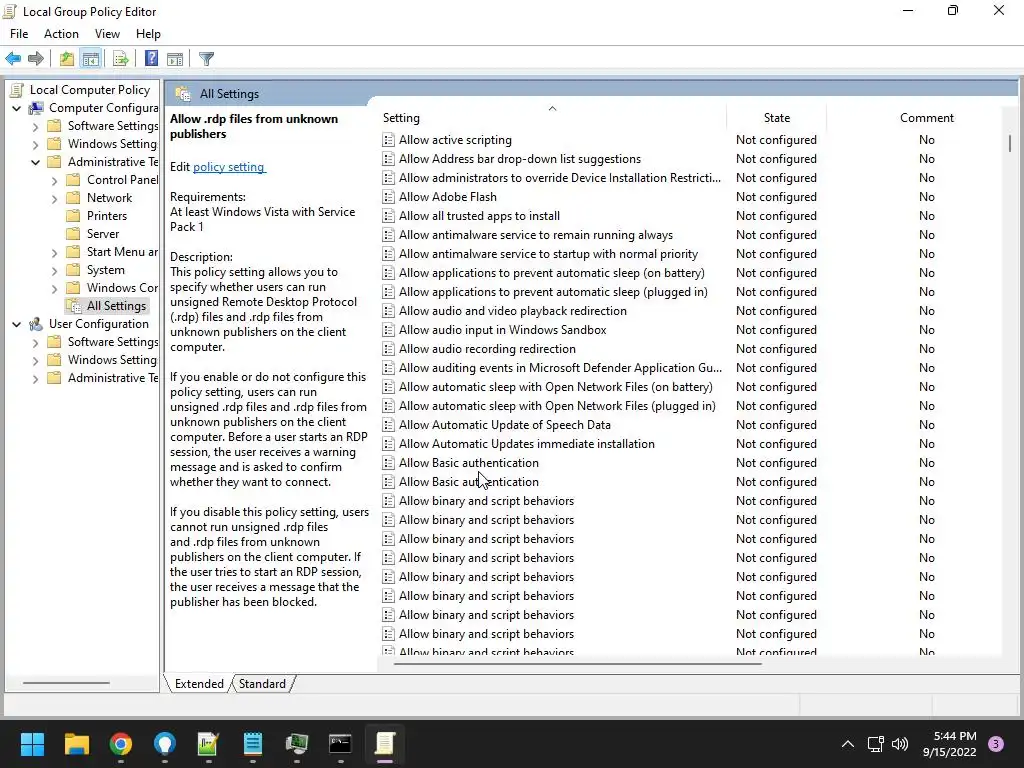The width and height of the screenshot is (1024, 768).
Task: Expand Windows Settings under Computer Configuration
Action: pos(35,144)
